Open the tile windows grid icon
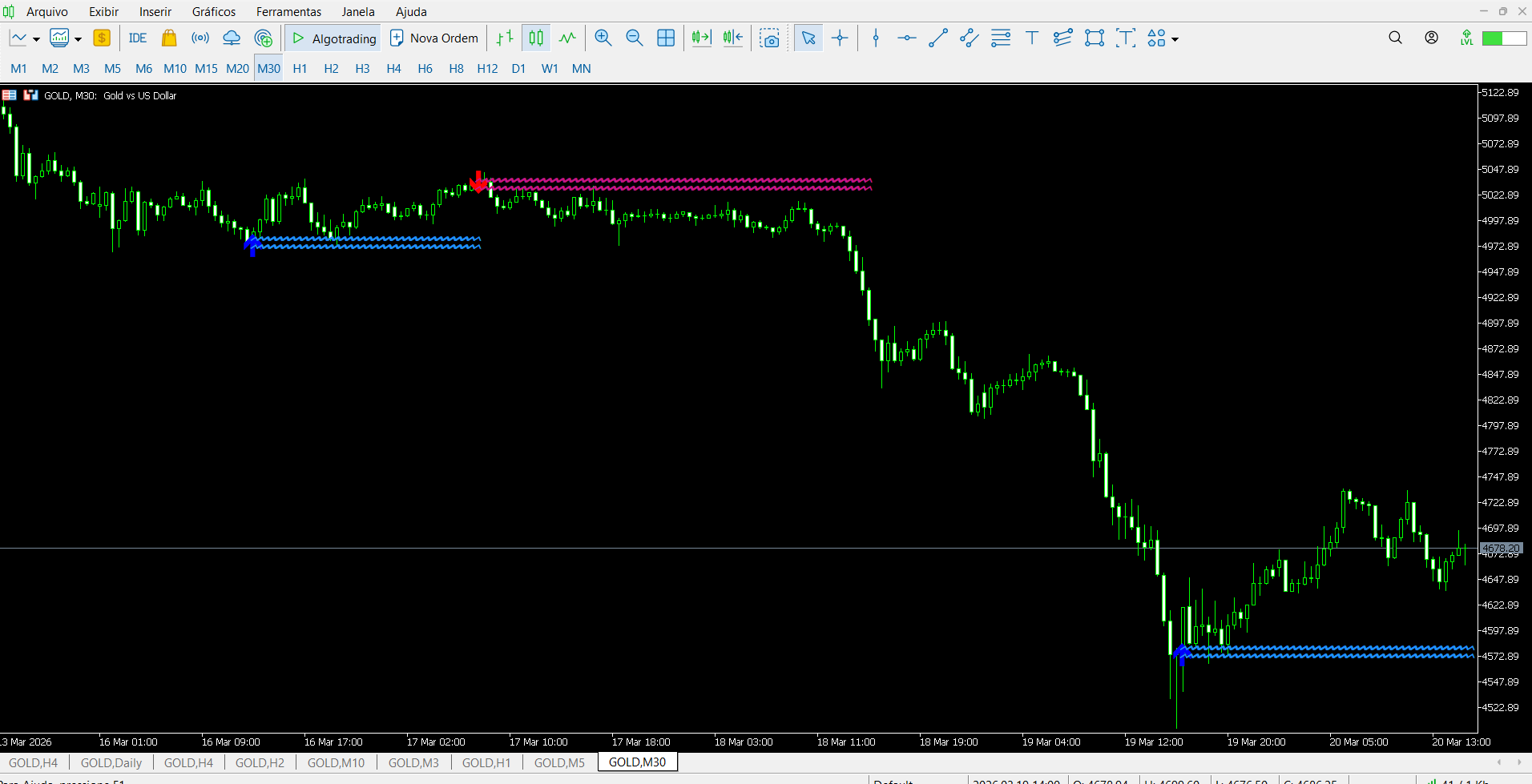This screenshot has height=784, width=1532. coord(666,38)
